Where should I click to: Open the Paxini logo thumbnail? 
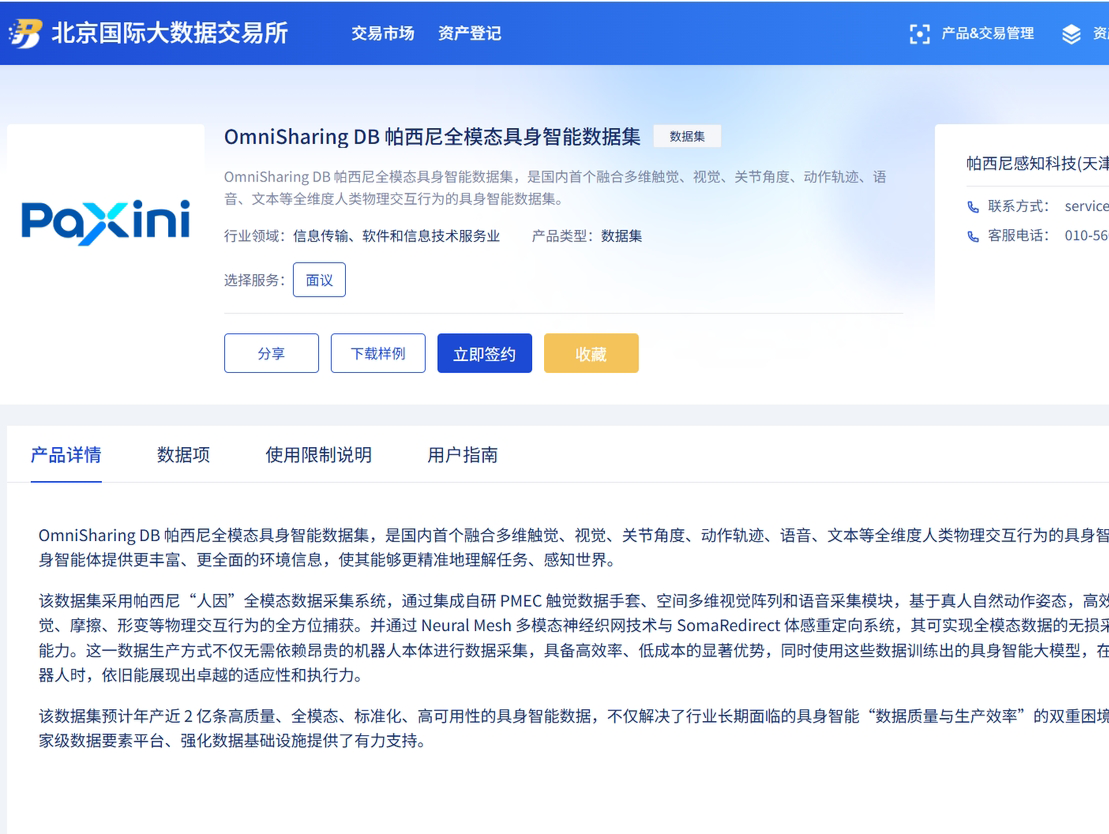click(106, 221)
